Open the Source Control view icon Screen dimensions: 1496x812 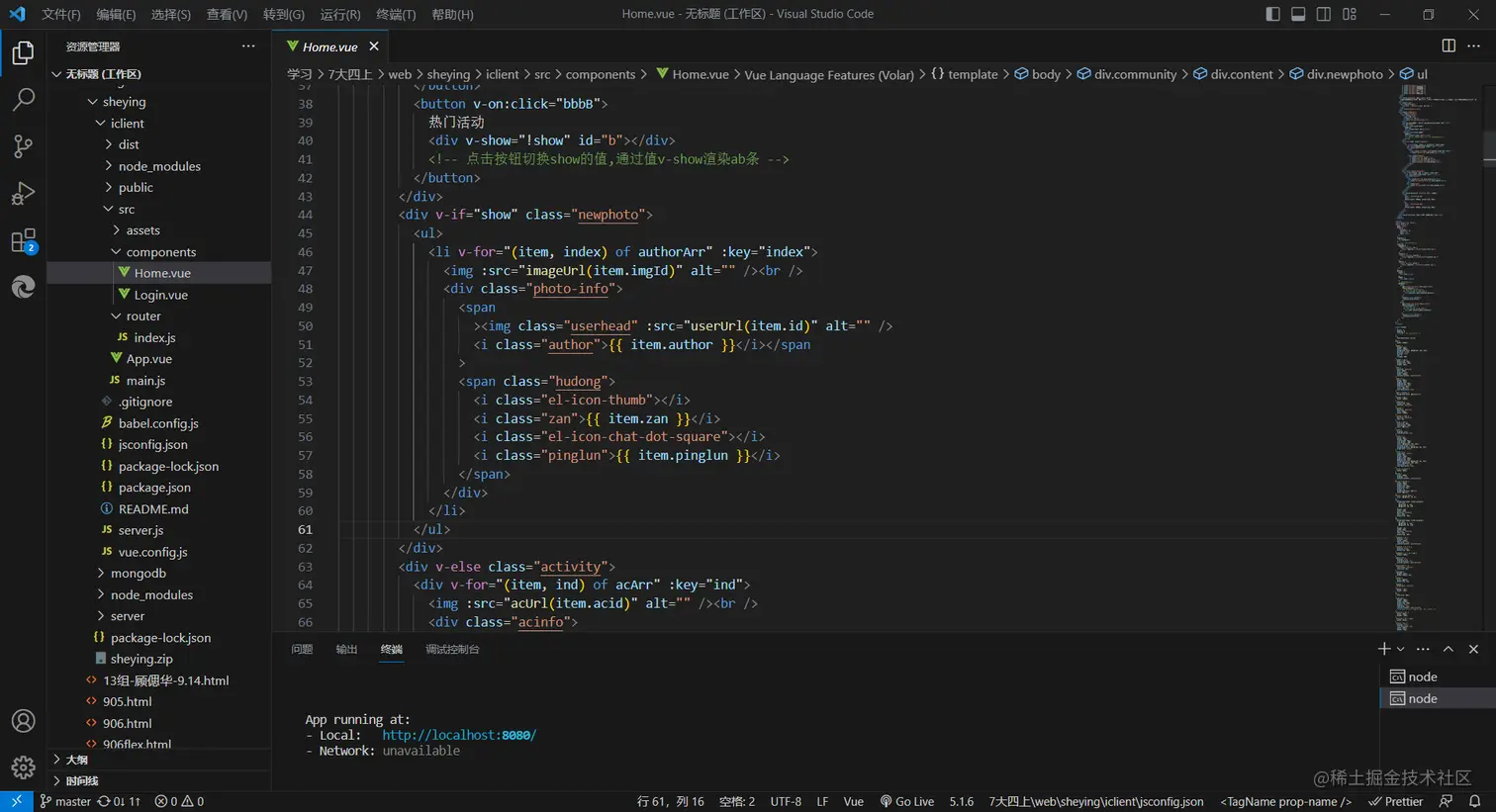pos(23,146)
